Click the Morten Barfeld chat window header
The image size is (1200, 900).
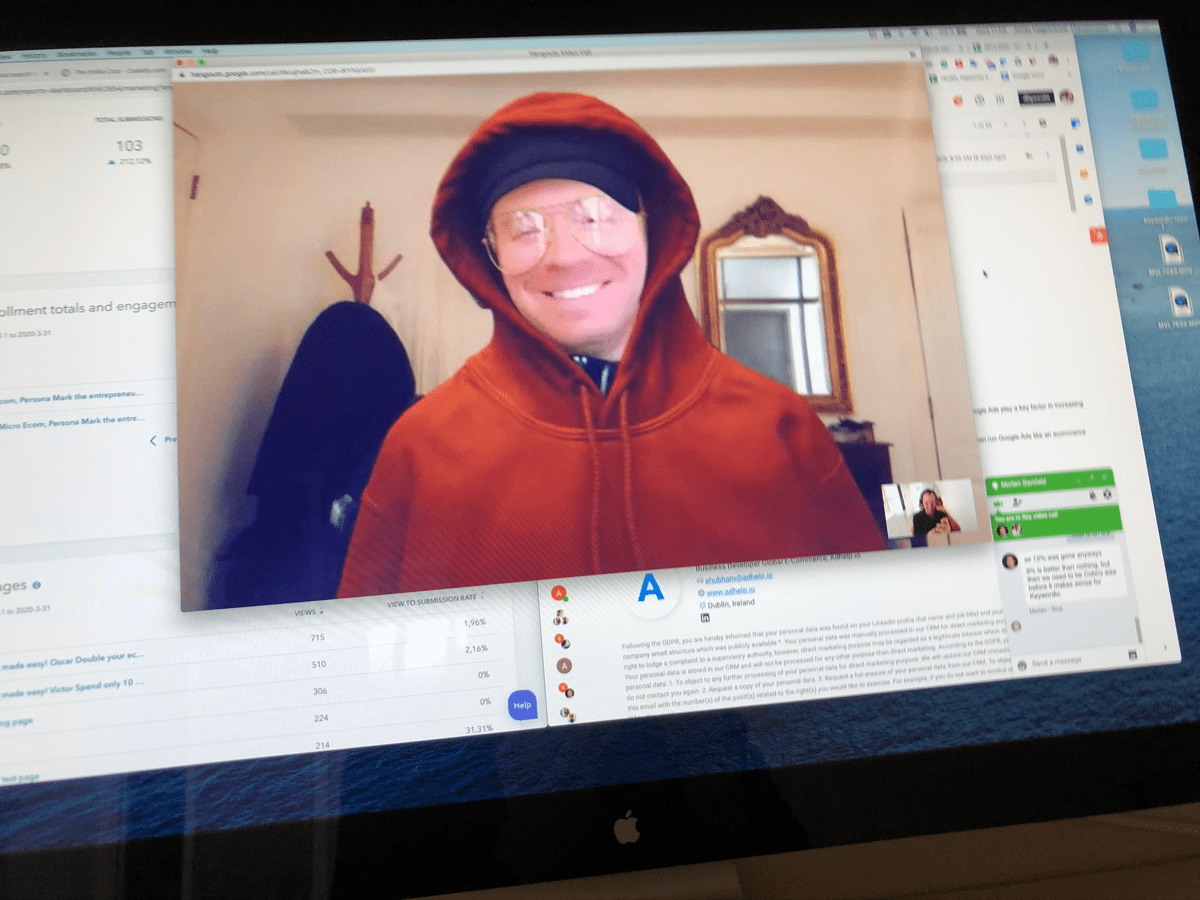[x=1050, y=482]
